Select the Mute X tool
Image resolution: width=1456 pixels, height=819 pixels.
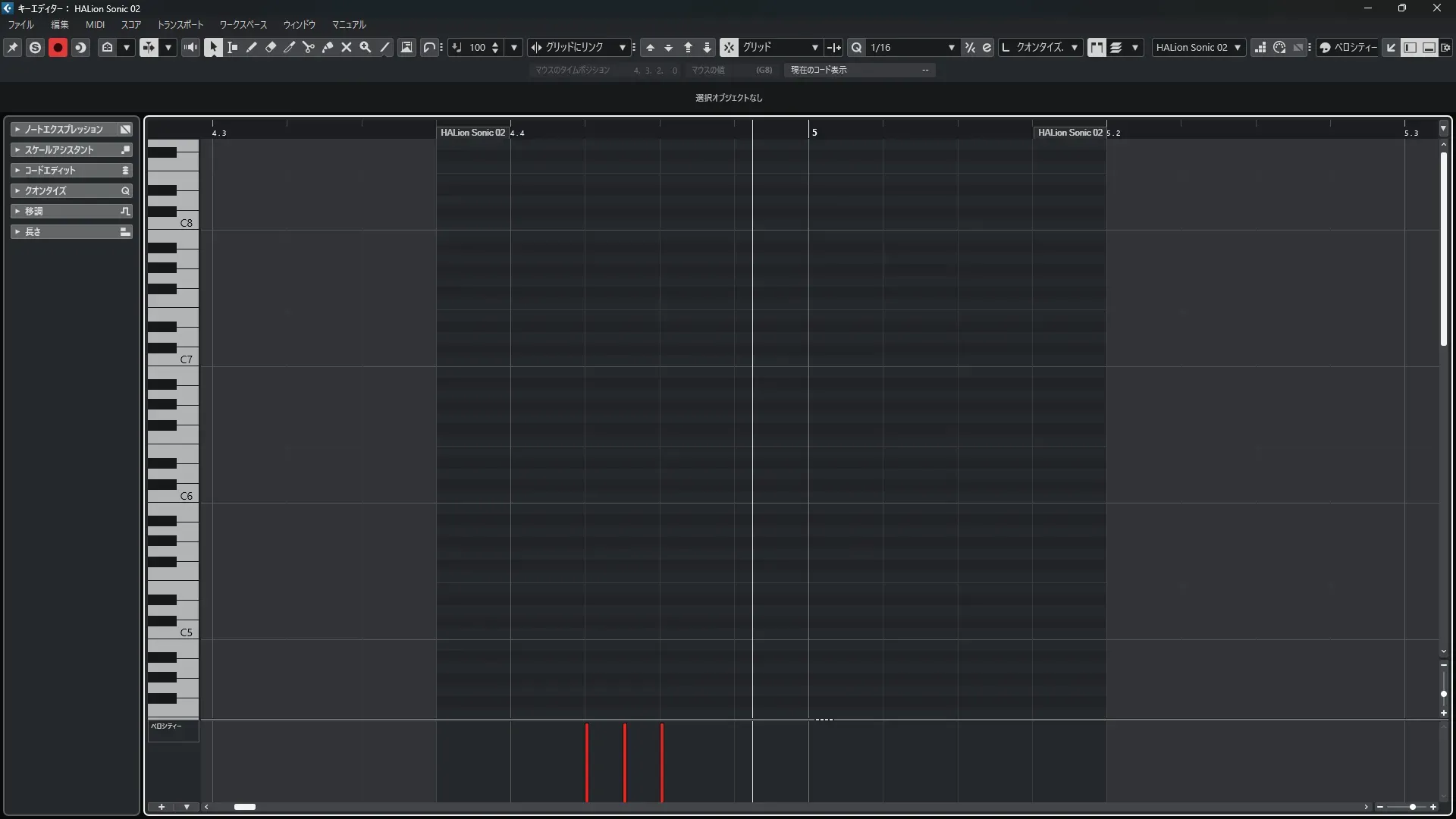pyautogui.click(x=347, y=47)
